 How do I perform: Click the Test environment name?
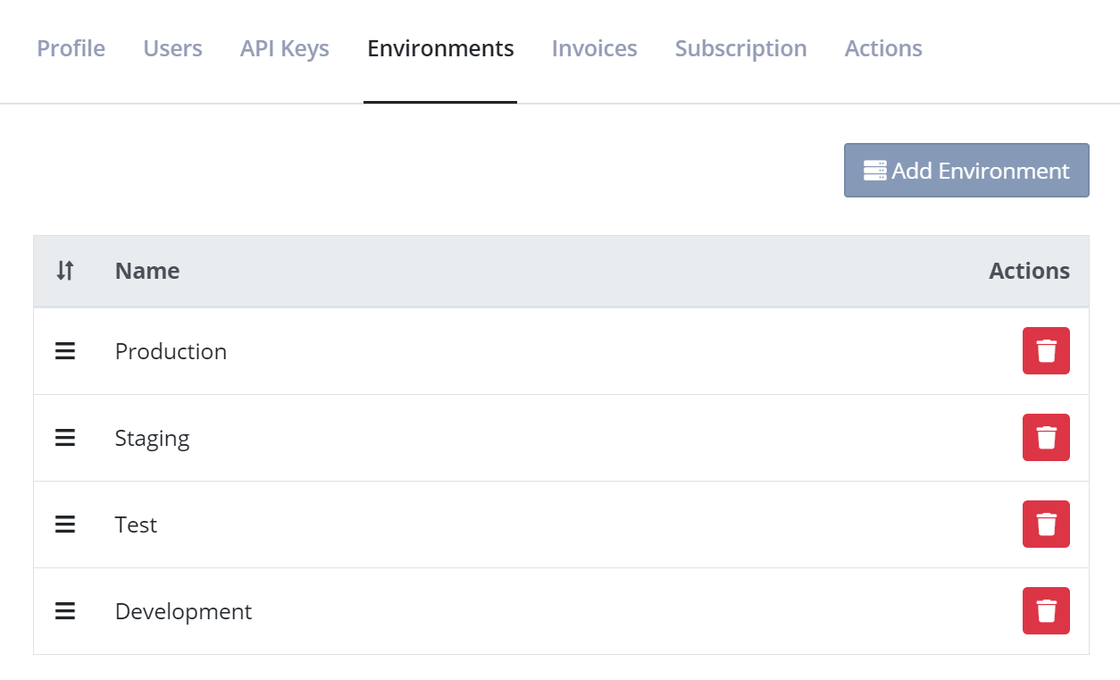(x=136, y=525)
